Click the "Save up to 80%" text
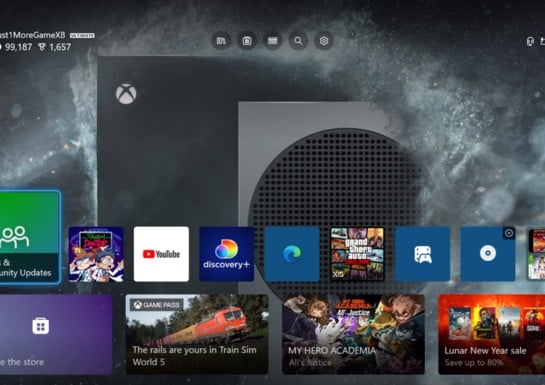This screenshot has height=385, width=545. (x=474, y=363)
